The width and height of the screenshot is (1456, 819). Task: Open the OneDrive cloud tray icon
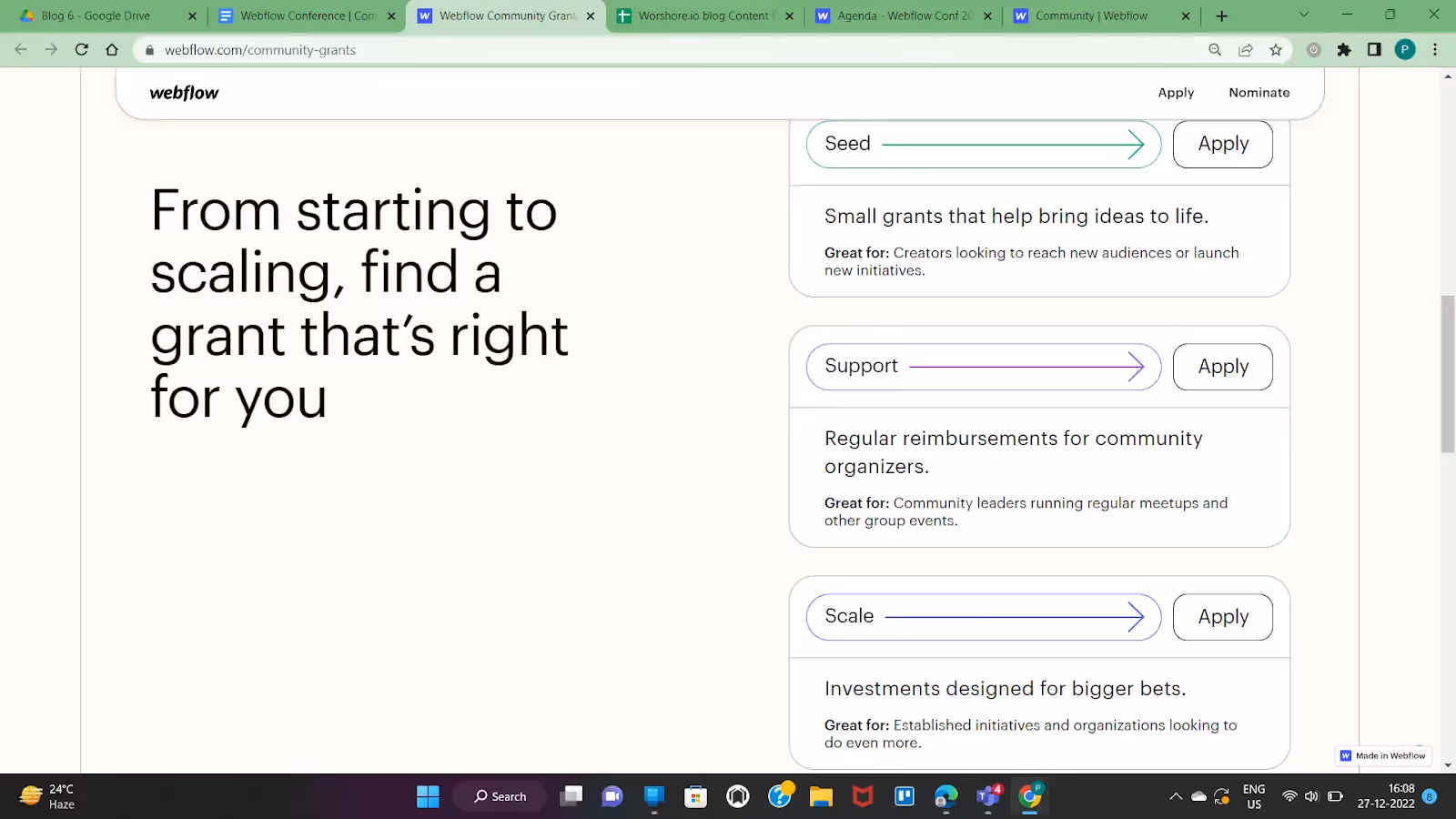1199,796
